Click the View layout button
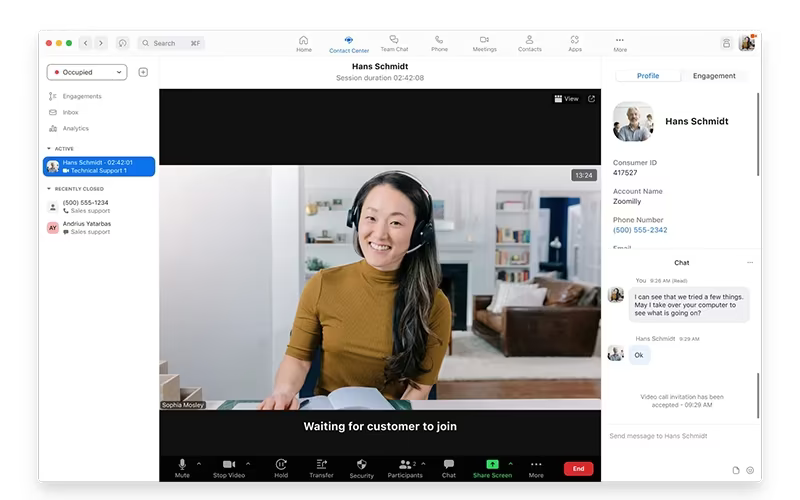The height and width of the screenshot is (500, 800). pos(566,99)
